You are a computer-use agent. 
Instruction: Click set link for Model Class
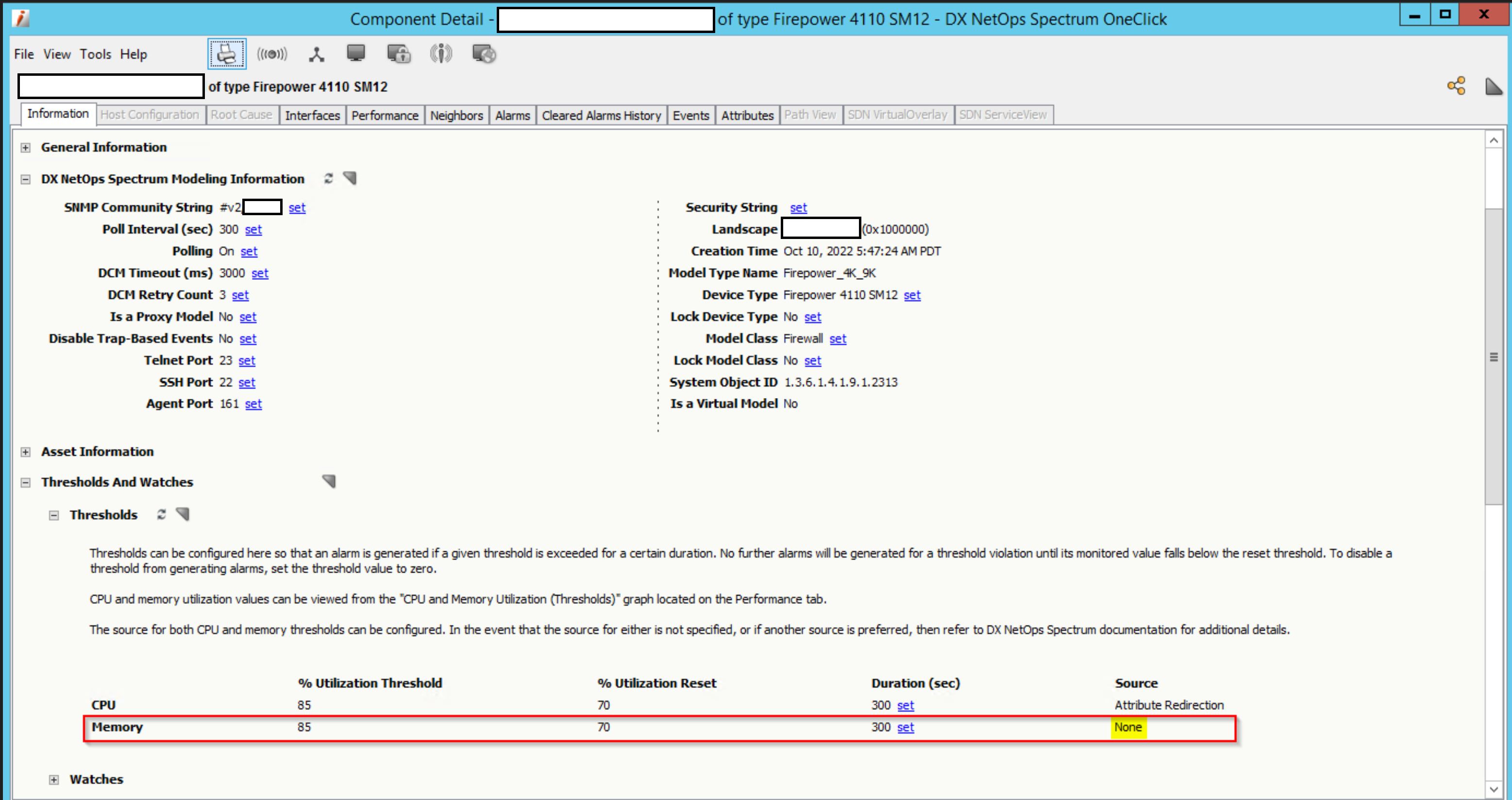[x=838, y=339]
